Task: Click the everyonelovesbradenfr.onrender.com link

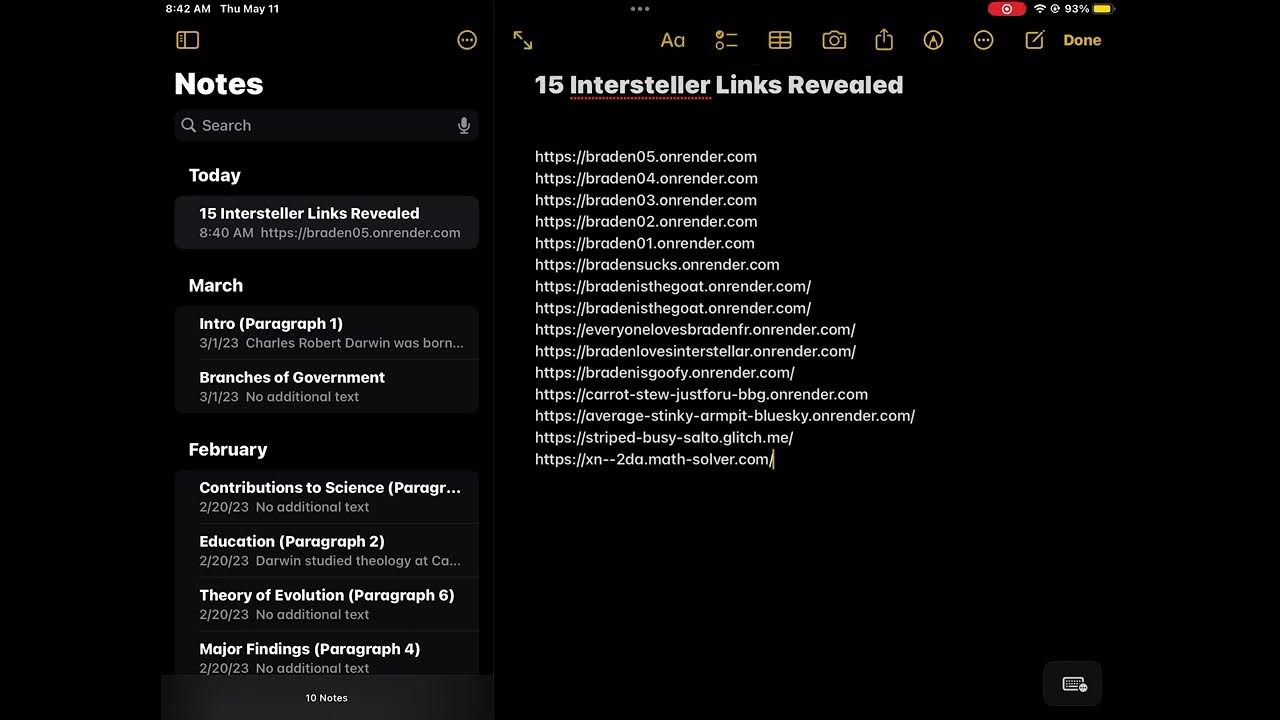Action: pyautogui.click(x=695, y=330)
